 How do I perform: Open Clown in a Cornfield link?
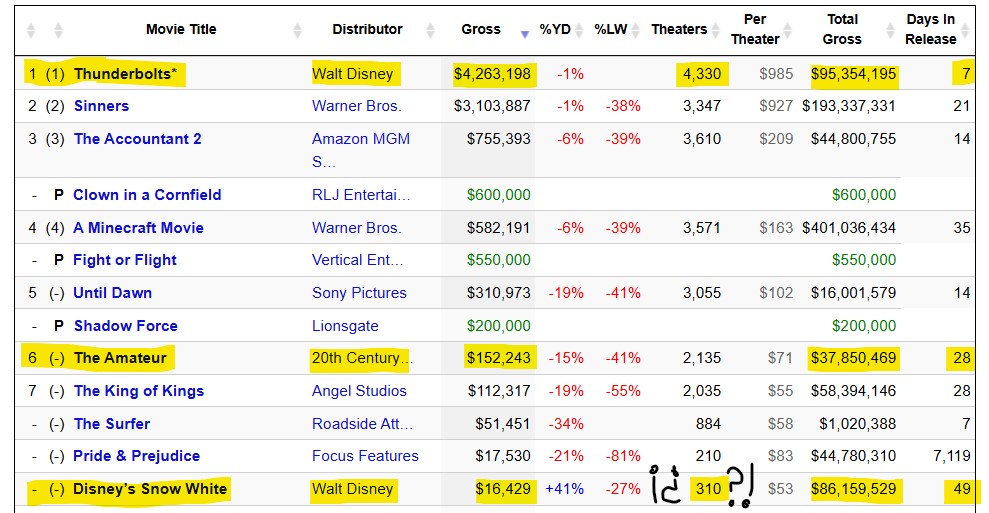pyautogui.click(x=147, y=195)
